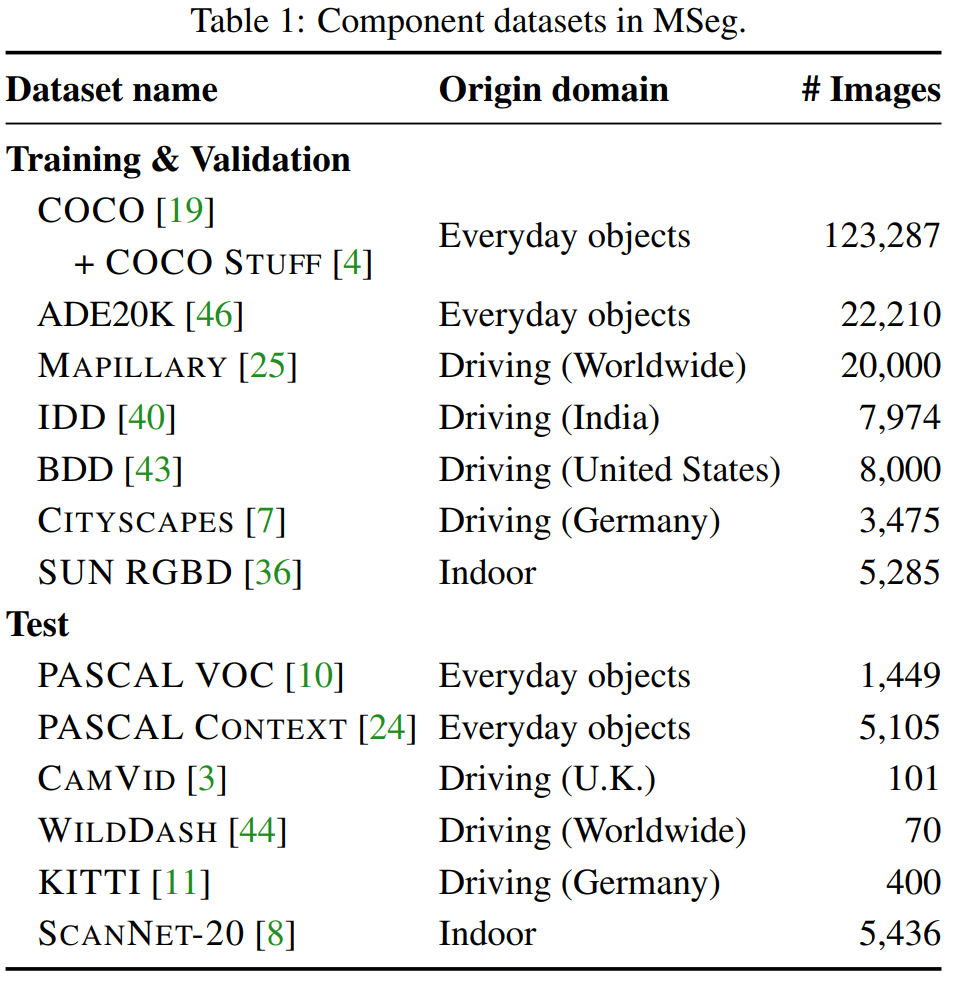Select the '8,000' value for BDD

tap(900, 469)
